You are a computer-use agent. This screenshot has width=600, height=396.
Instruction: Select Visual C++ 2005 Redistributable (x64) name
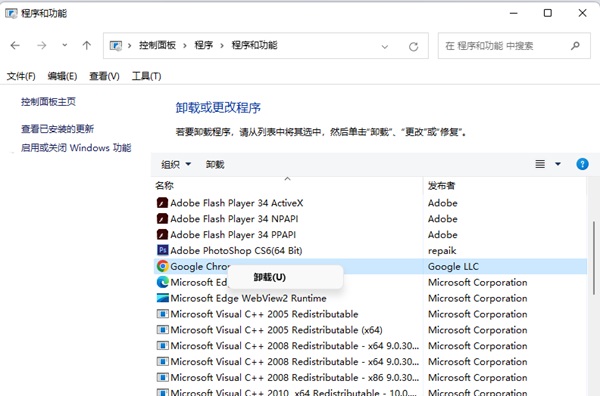(276, 330)
